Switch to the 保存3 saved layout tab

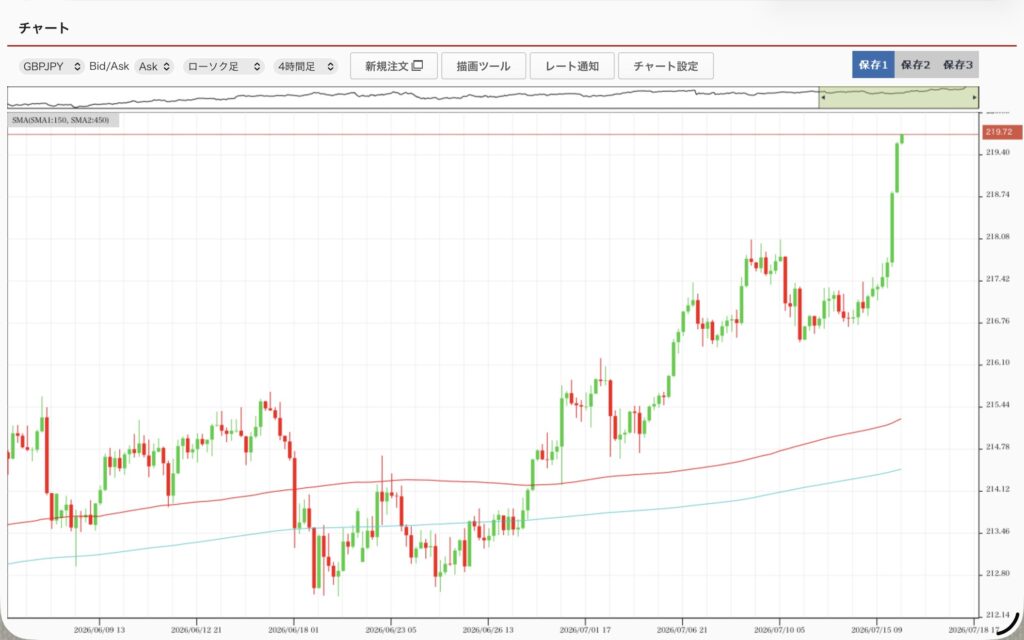coord(957,65)
